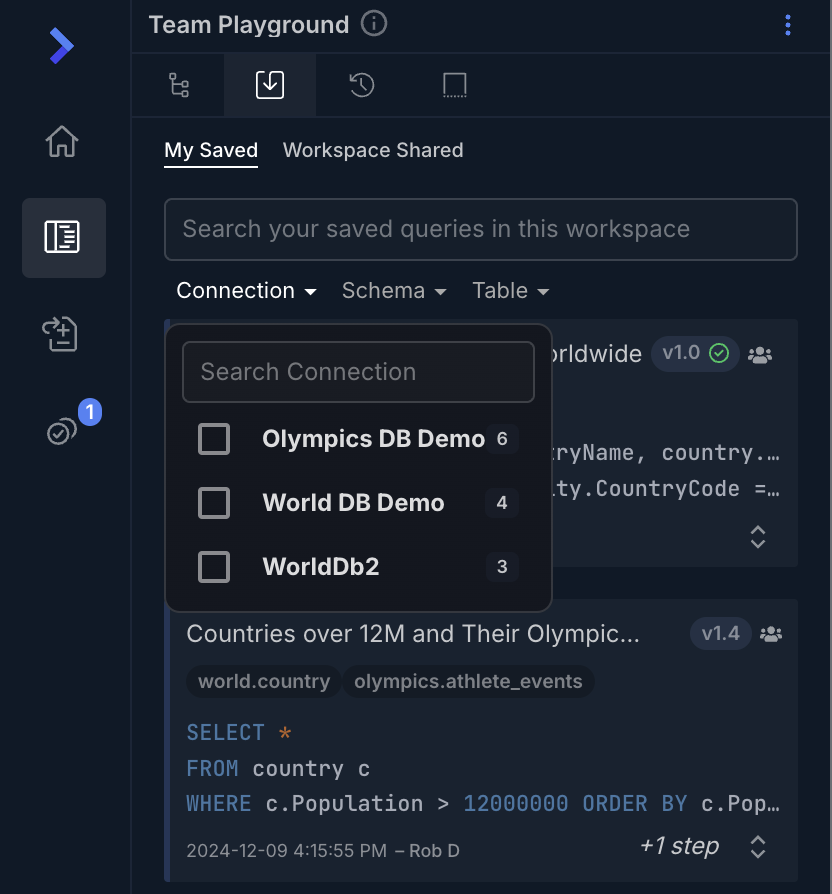Open the query editor sidebar icon
The image size is (832, 894).
pos(62,237)
